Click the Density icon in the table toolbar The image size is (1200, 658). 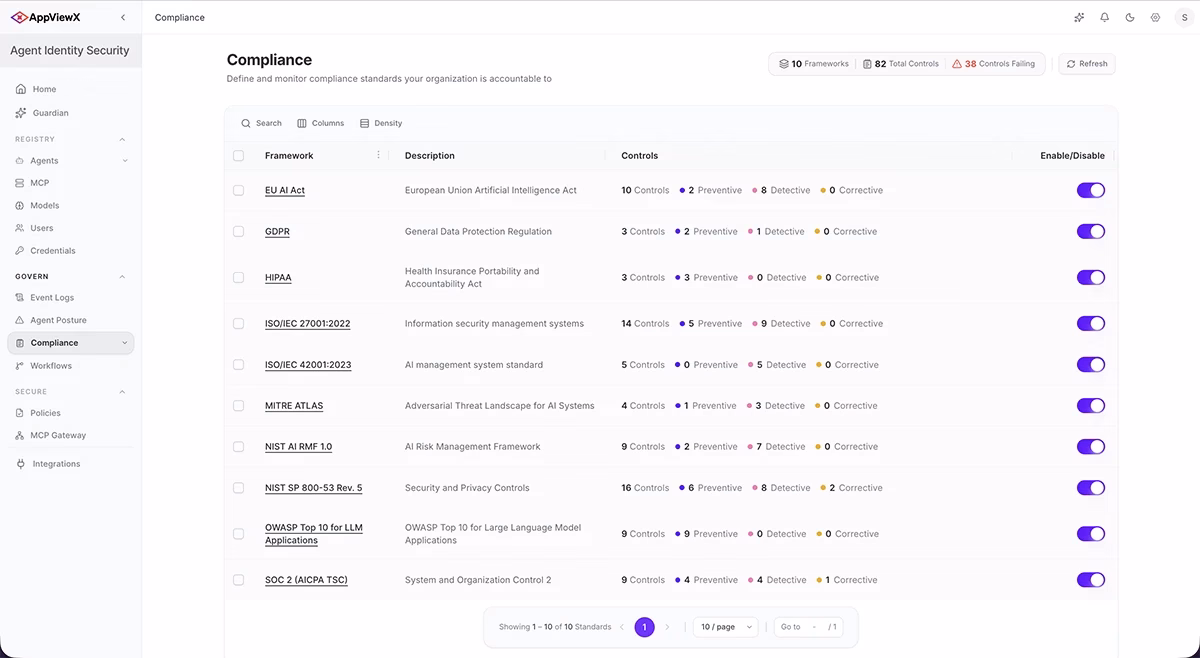coord(364,123)
